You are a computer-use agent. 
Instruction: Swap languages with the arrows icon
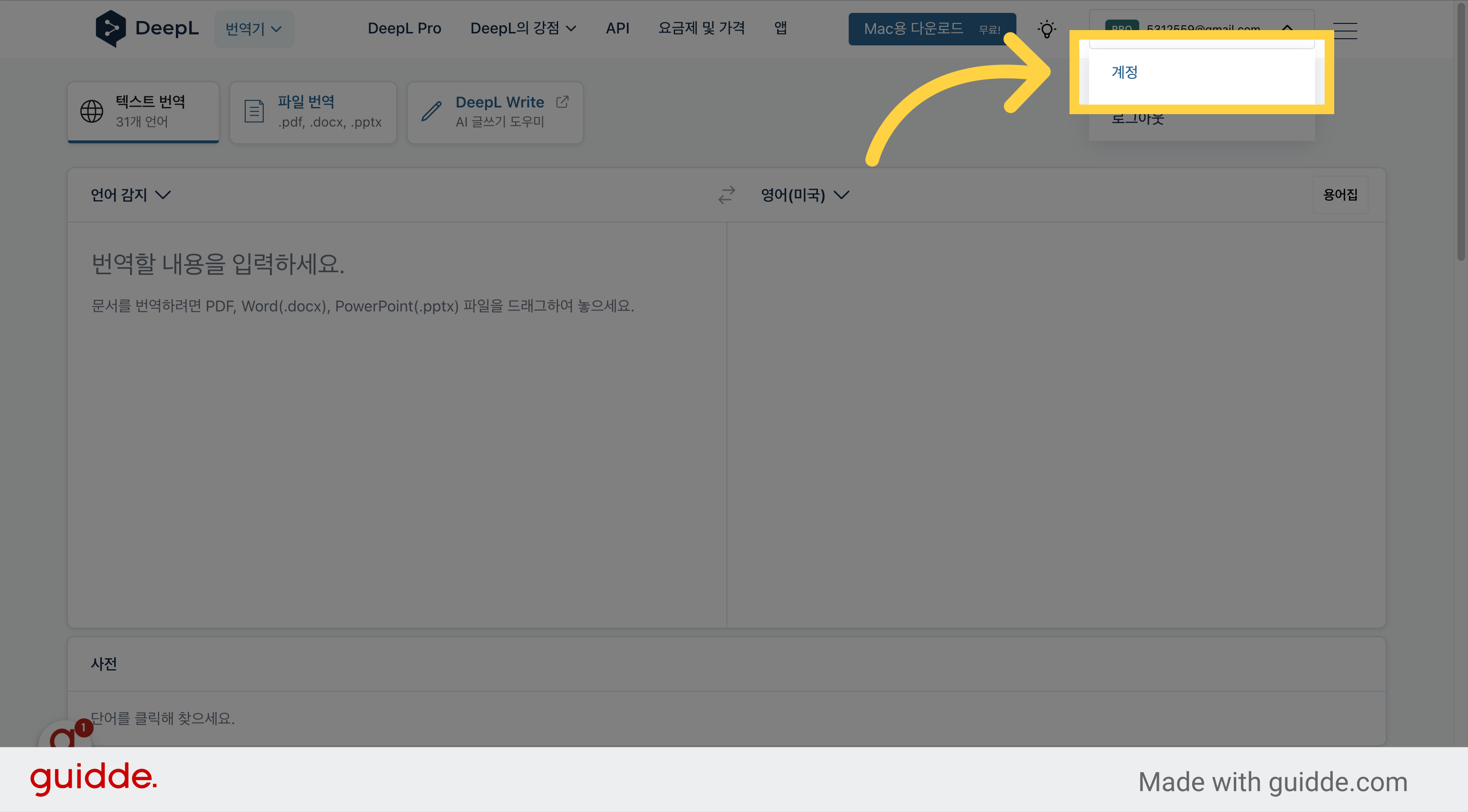pyautogui.click(x=726, y=195)
